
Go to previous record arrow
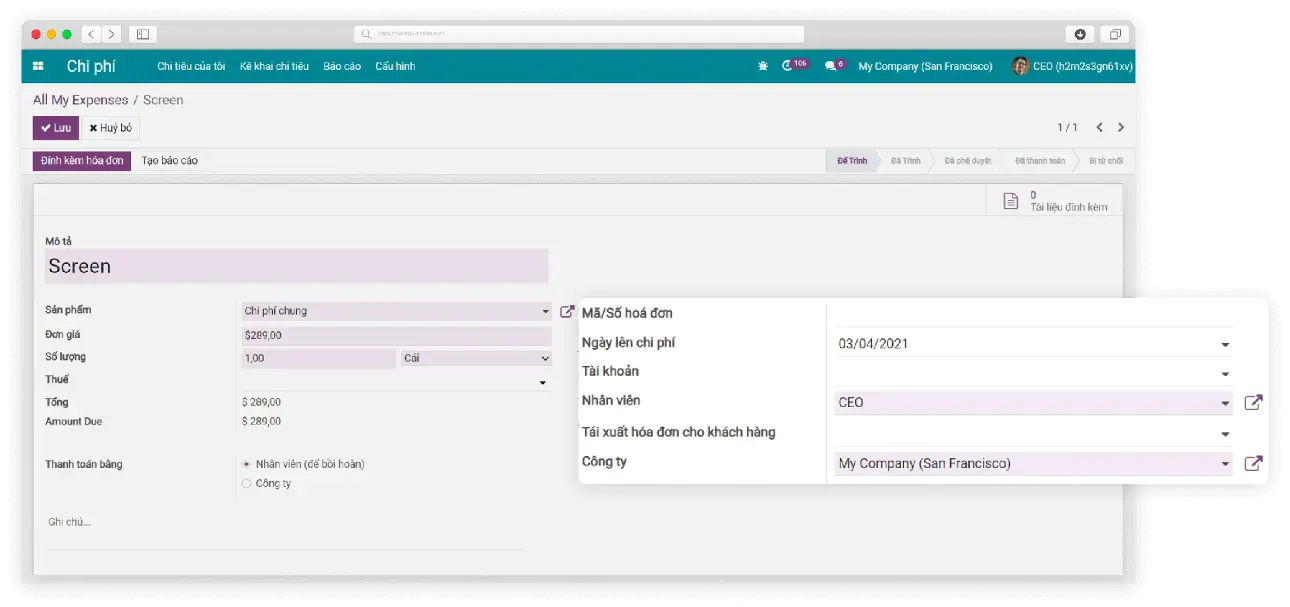tap(1099, 128)
